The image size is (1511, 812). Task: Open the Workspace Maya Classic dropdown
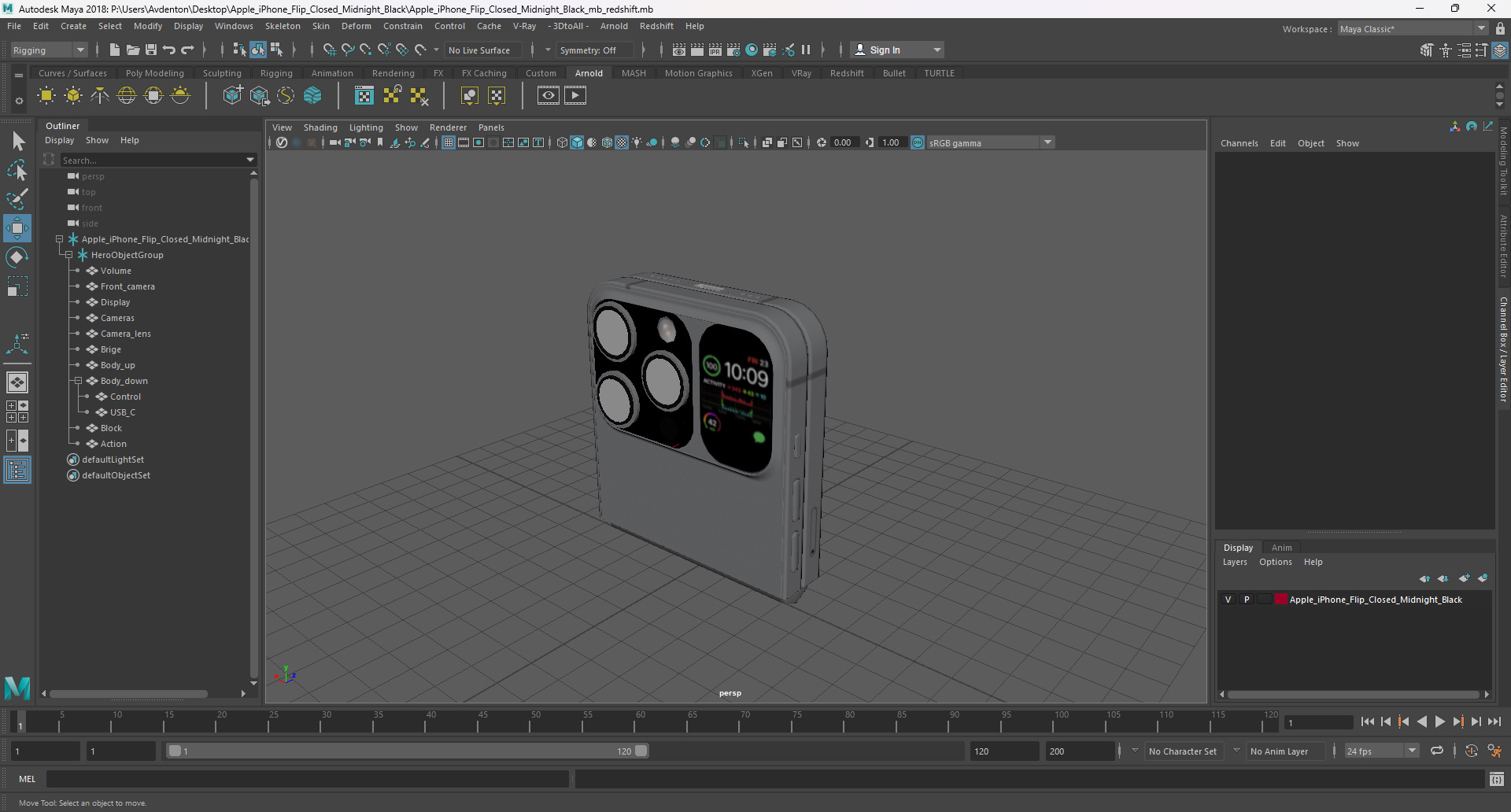click(1412, 29)
